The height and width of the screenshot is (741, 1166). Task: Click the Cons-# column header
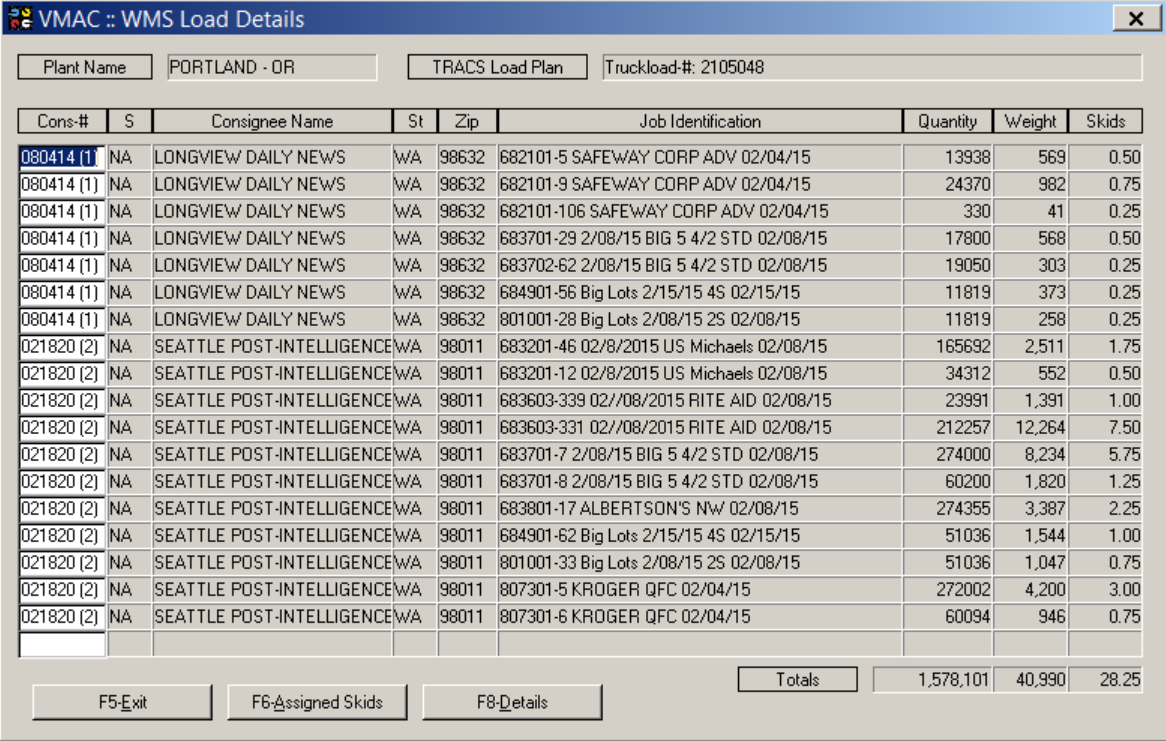click(x=63, y=122)
